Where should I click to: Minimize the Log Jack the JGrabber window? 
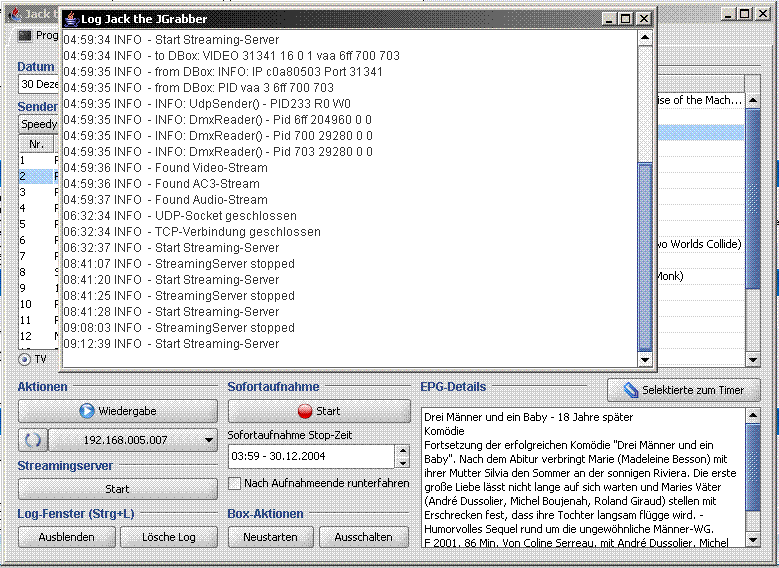(x=610, y=19)
